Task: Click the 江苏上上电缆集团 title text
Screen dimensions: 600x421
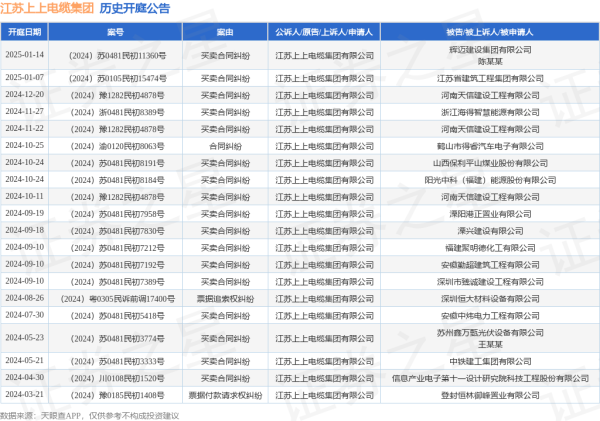Action: tap(47, 8)
